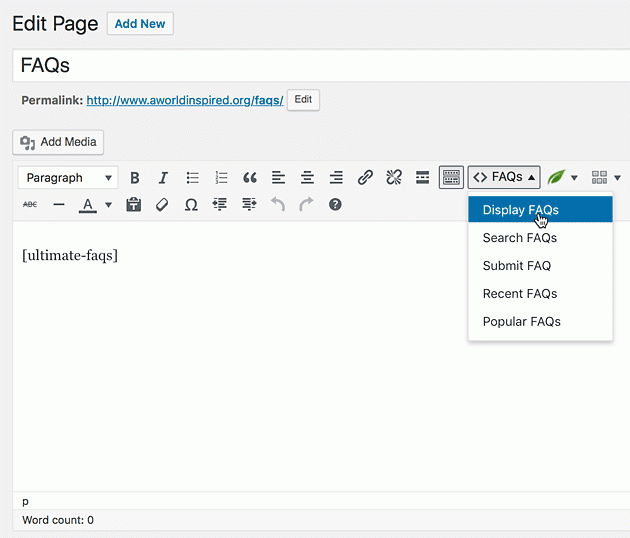Click Edit next to the permalink
630x538 pixels.
click(303, 100)
